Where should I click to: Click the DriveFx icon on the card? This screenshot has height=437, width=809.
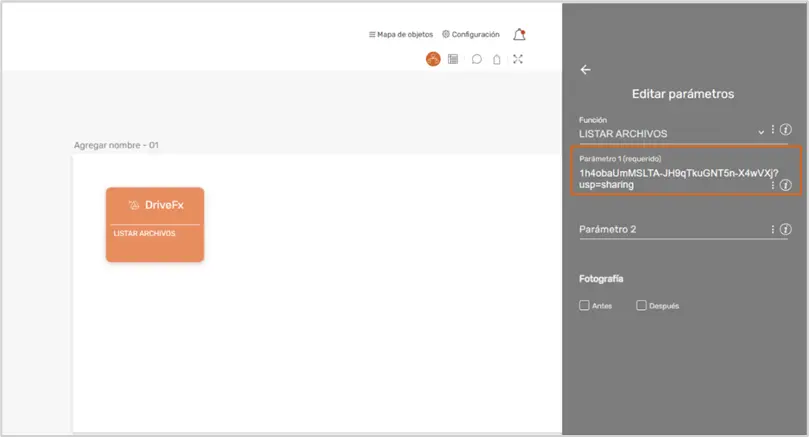(134, 205)
